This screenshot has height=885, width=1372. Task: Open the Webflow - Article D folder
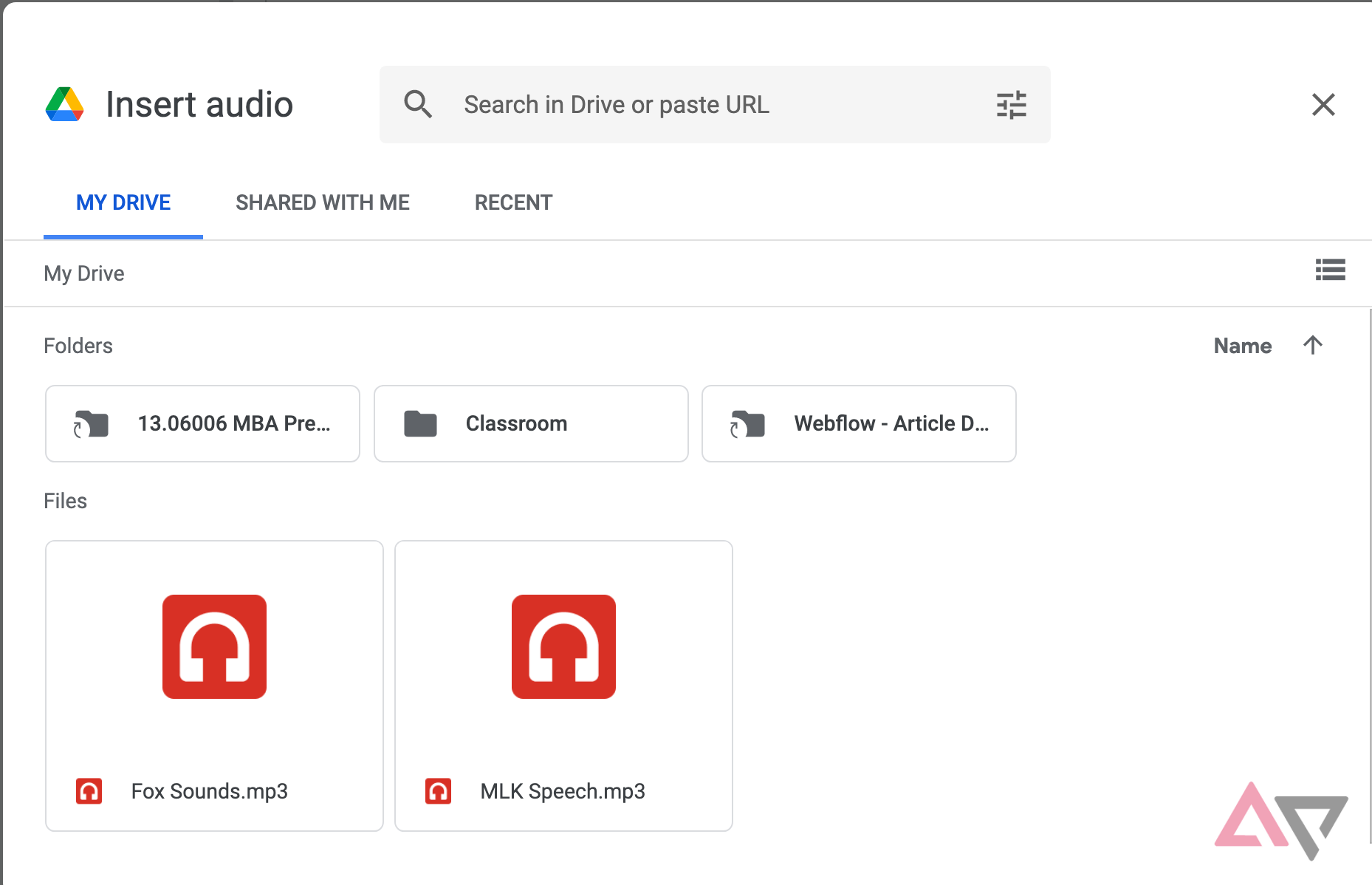pos(859,423)
